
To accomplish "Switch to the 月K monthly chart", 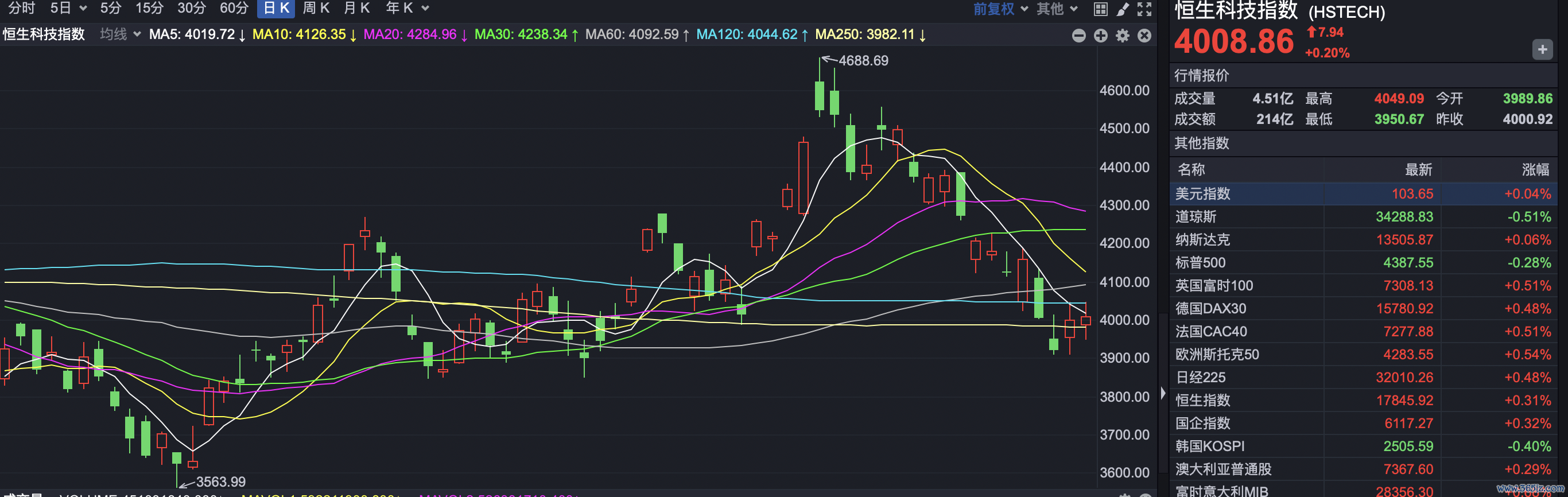I will (x=356, y=8).
